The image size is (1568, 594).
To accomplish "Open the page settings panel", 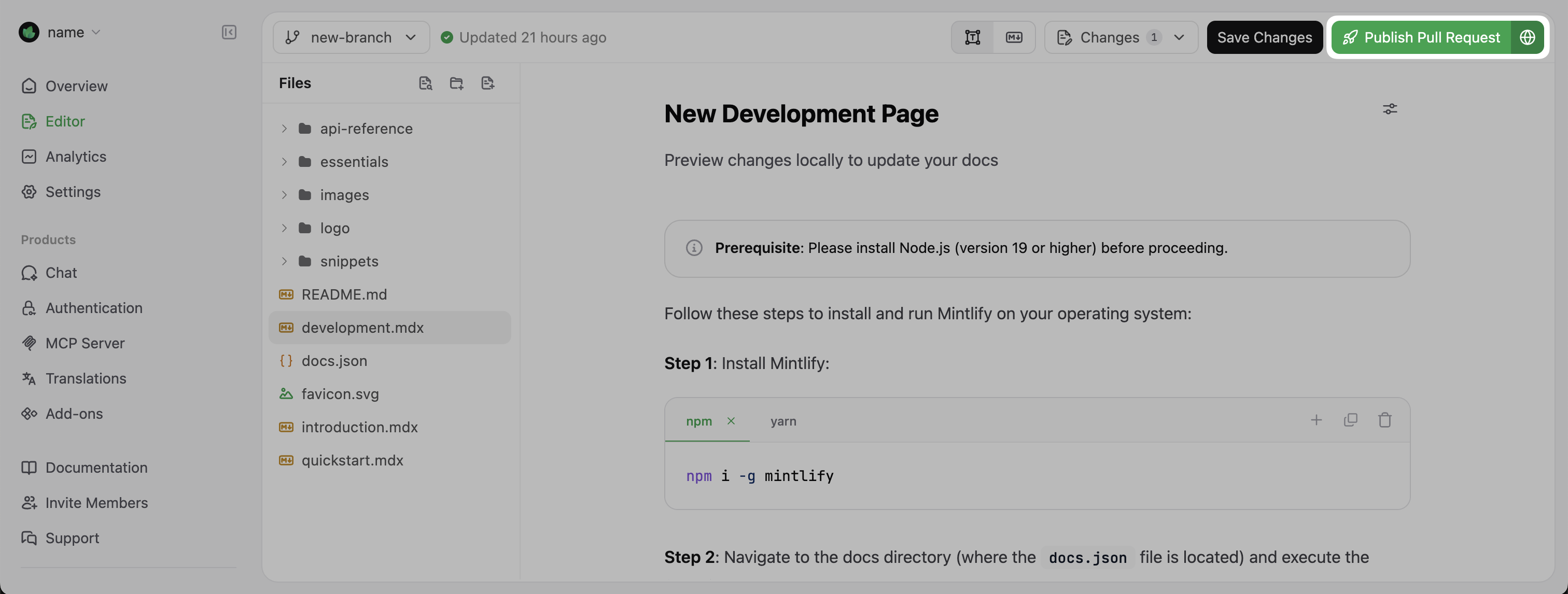I will [1391, 108].
